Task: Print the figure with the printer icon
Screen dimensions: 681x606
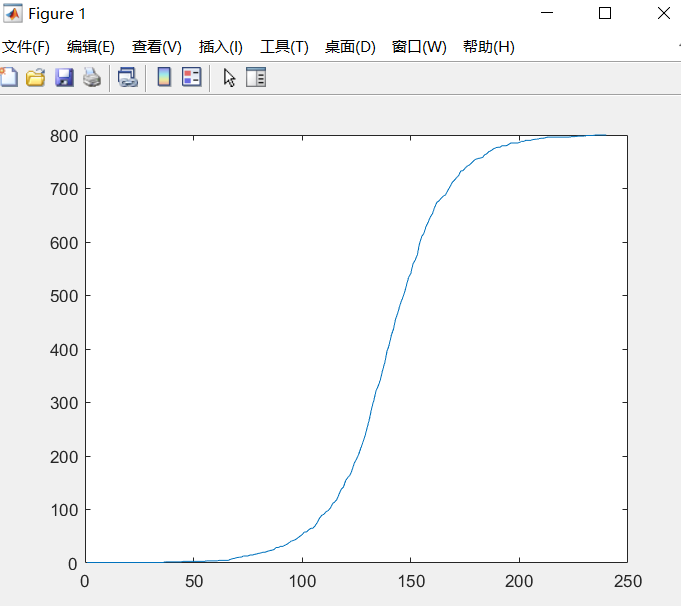Action: click(92, 77)
